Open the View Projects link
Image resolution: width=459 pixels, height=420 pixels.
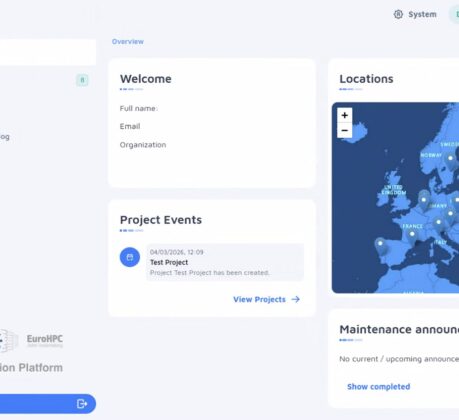click(x=259, y=299)
